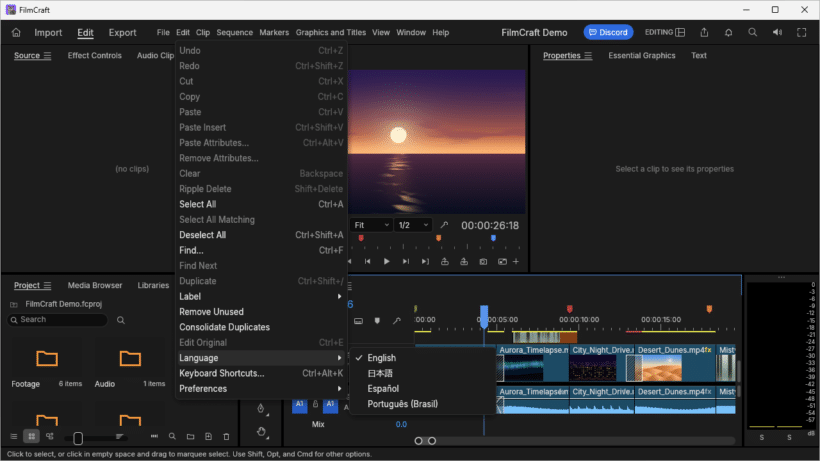Switch to Import workspace
820x461 pixels.
[x=48, y=32]
